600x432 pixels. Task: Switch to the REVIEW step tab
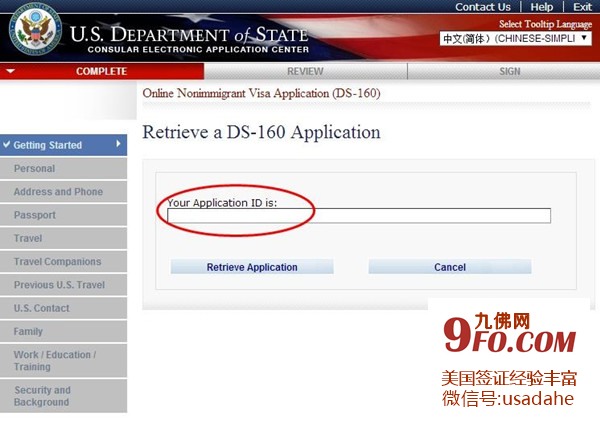coord(305,72)
